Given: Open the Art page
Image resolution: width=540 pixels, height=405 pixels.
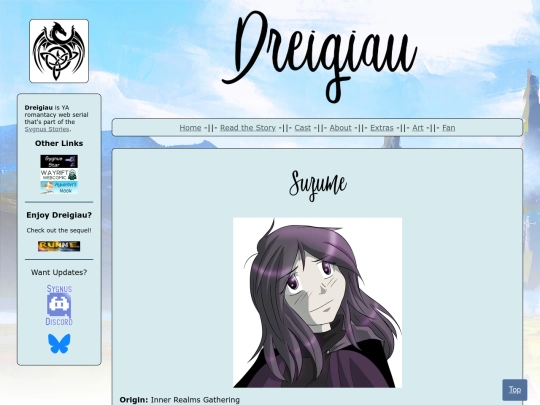Looking at the screenshot, I should pyautogui.click(x=418, y=128).
